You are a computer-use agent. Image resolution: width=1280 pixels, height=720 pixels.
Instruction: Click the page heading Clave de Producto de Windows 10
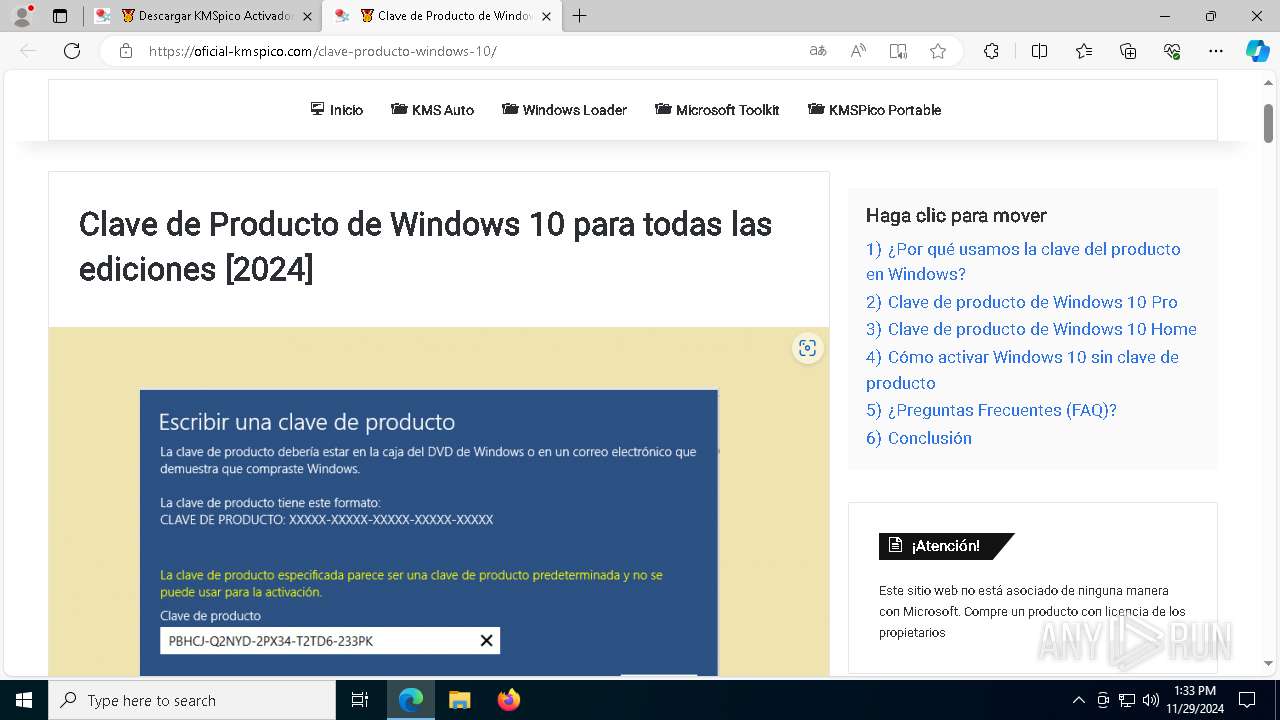(425, 246)
